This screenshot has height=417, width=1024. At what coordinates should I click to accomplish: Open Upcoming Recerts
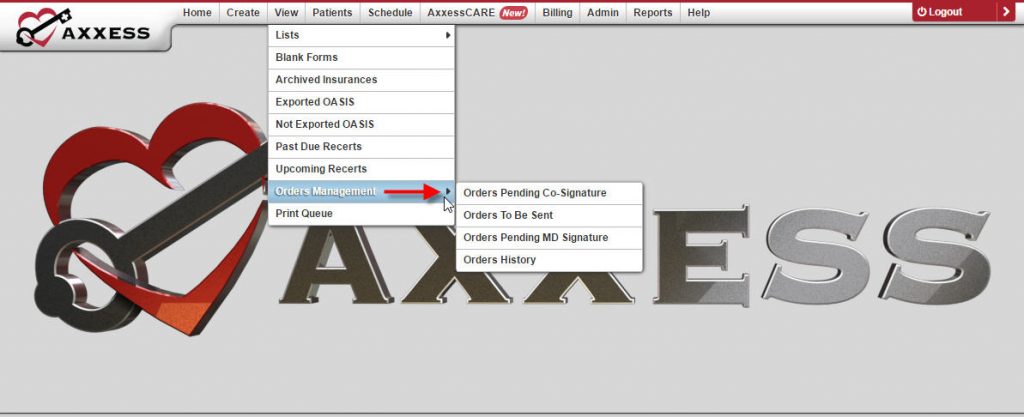point(361,169)
